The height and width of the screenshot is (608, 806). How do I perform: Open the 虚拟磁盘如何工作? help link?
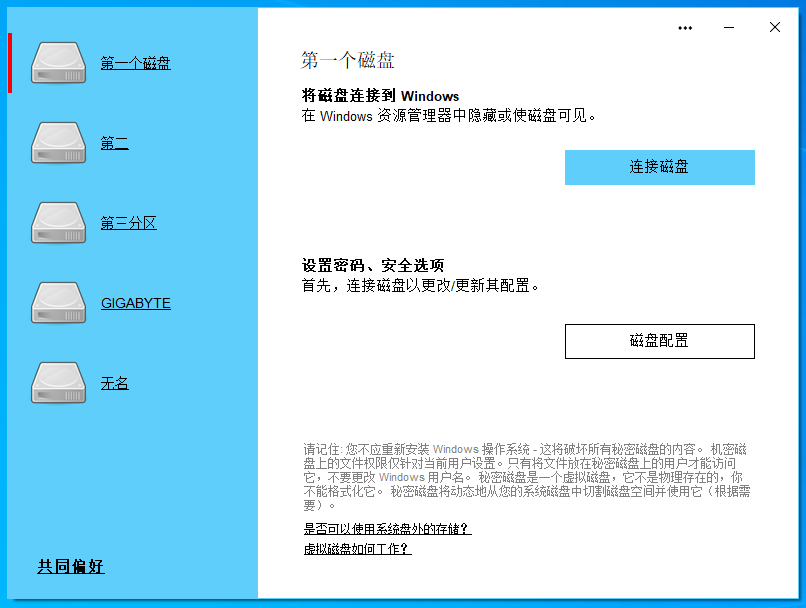(357, 549)
